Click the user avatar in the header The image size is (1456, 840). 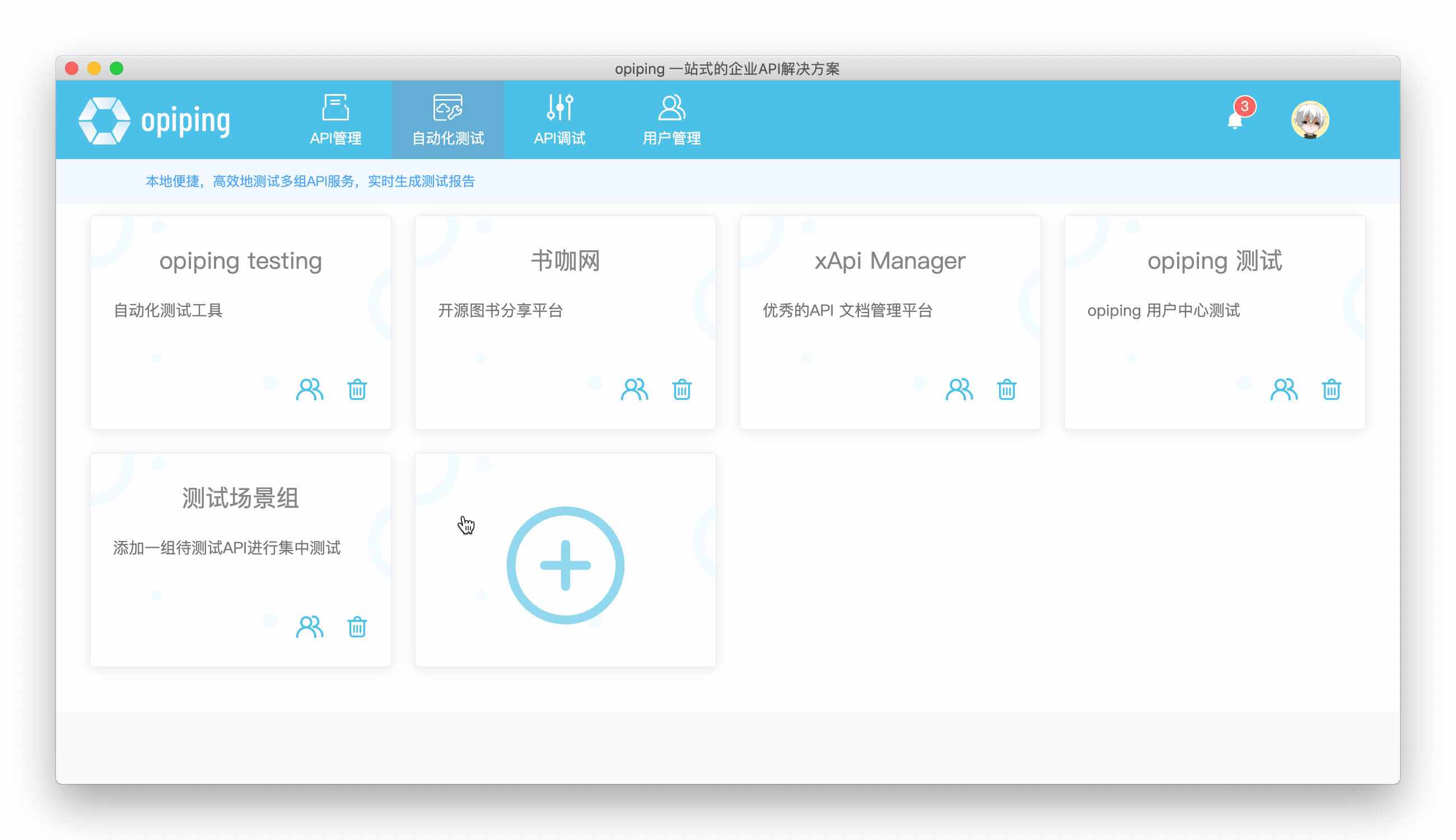click(1309, 120)
